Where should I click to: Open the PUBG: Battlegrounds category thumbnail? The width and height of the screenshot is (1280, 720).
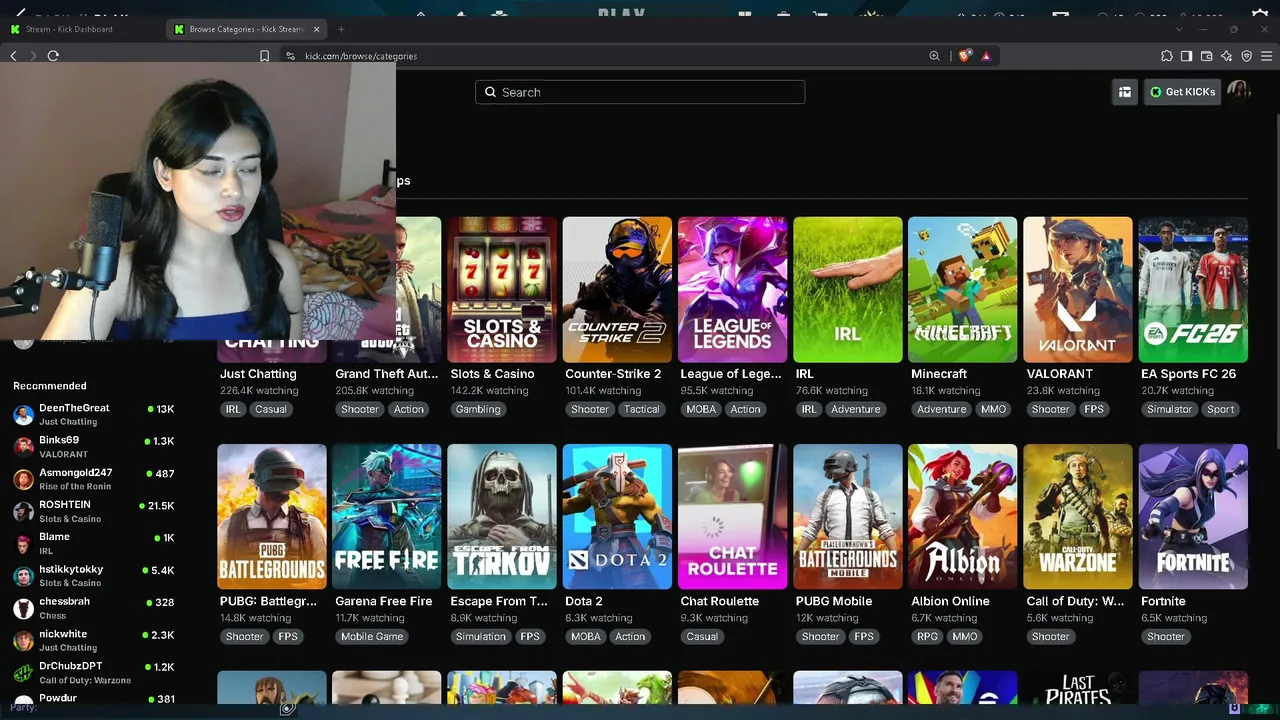272,517
